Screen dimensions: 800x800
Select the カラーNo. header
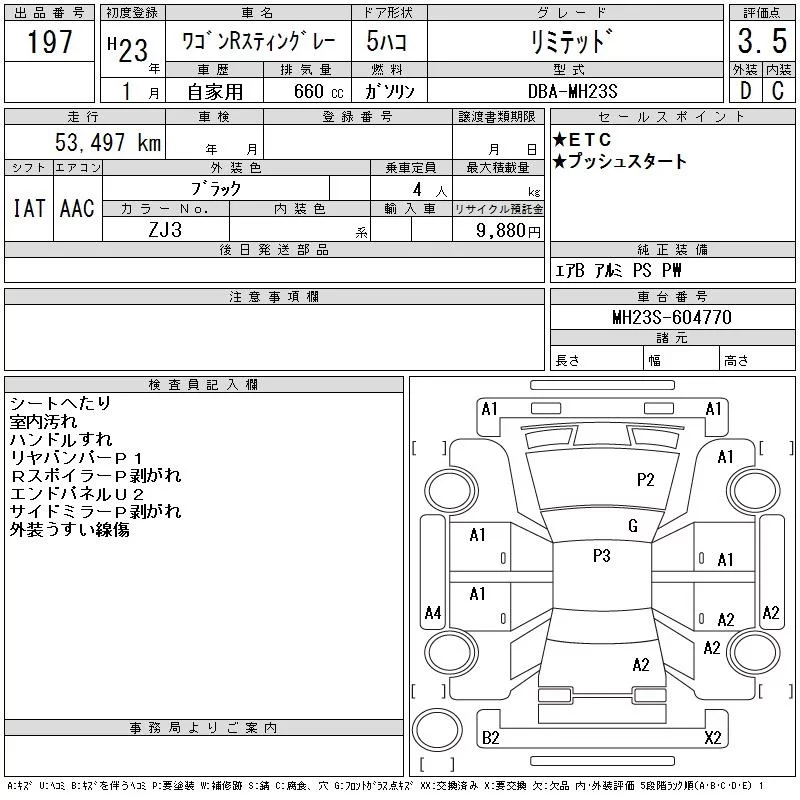coord(165,209)
